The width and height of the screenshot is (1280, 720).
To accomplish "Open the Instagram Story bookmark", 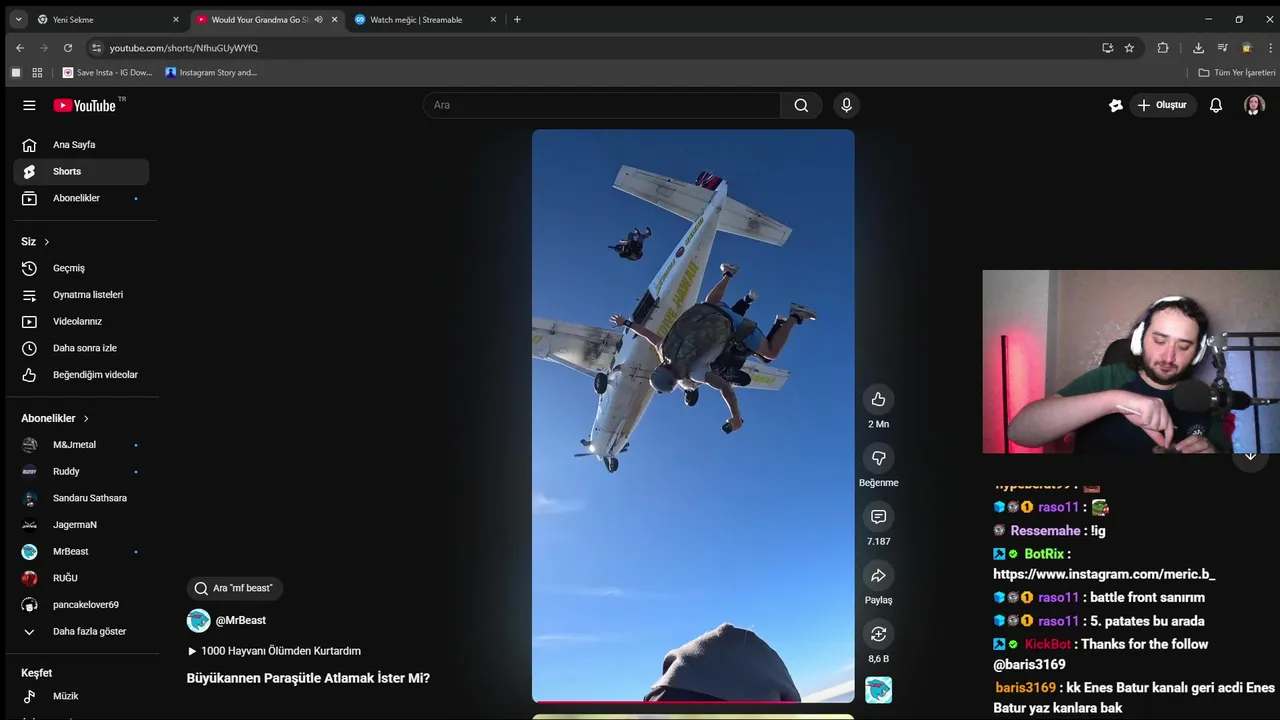I will click(211, 72).
